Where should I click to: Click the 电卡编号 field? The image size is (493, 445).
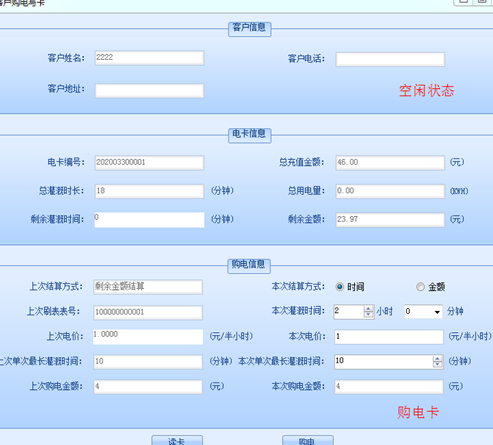click(149, 163)
